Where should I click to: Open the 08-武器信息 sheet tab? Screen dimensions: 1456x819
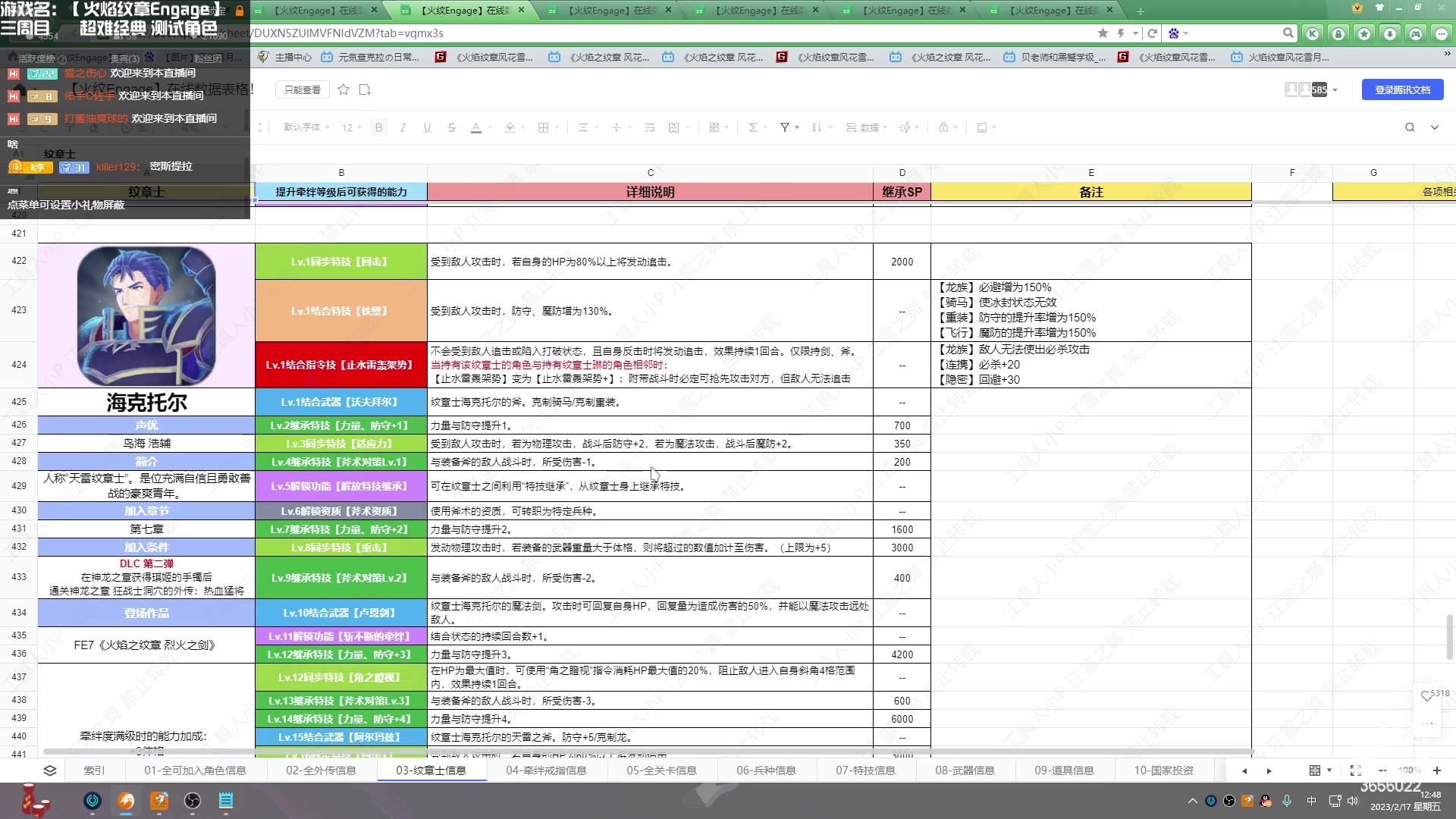965,770
